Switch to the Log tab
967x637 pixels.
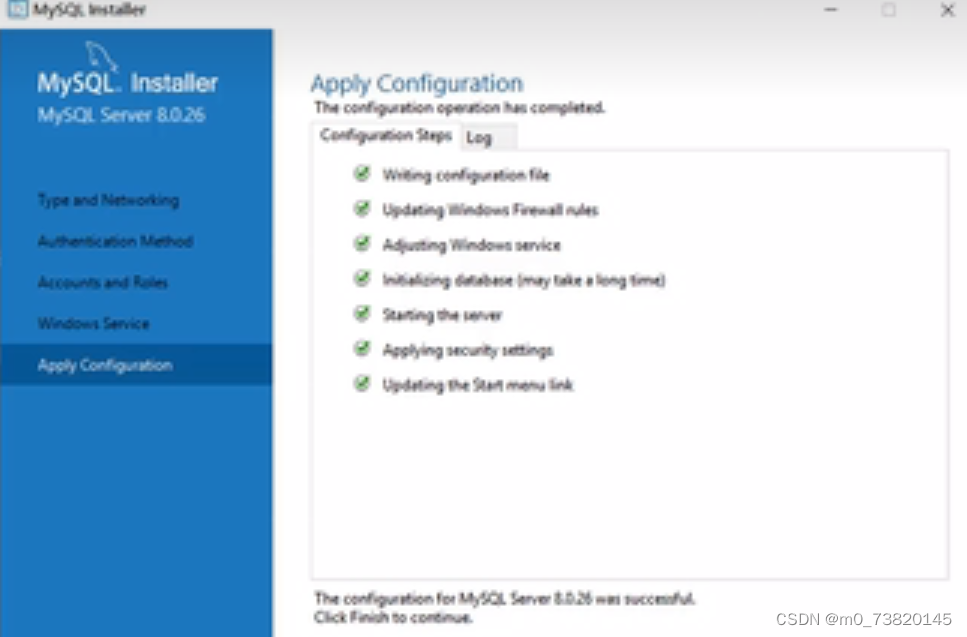pyautogui.click(x=488, y=138)
